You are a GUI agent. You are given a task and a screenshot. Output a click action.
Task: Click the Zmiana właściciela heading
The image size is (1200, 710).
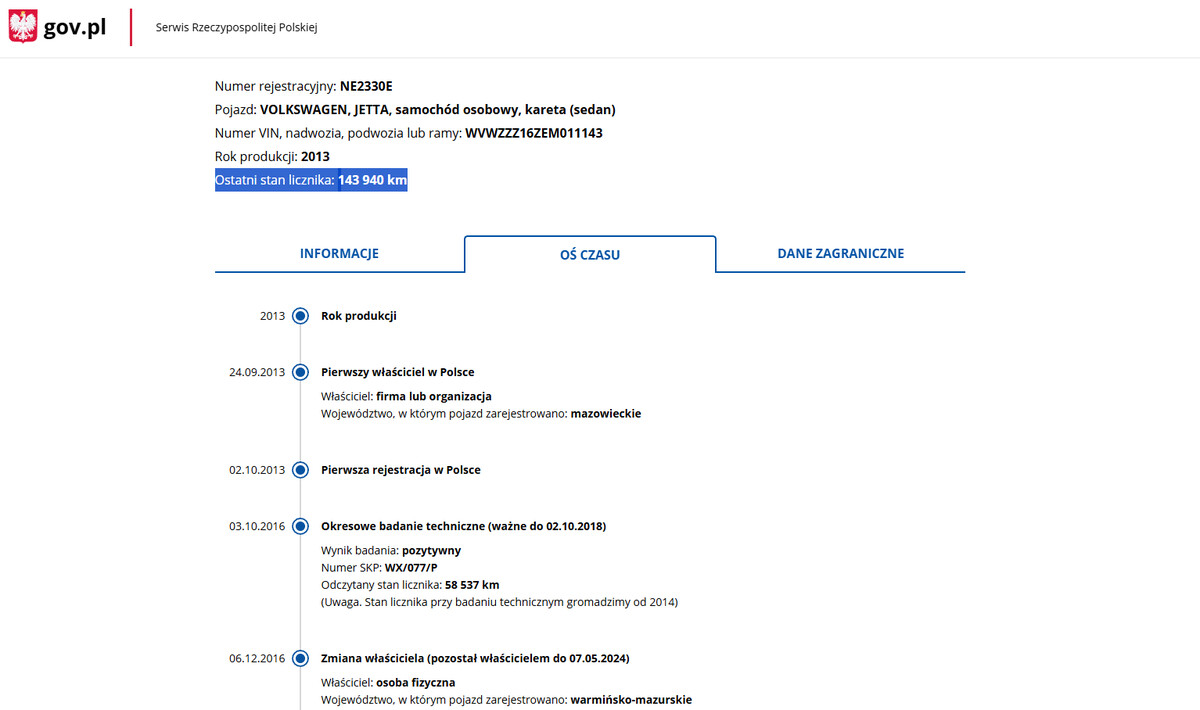[x=475, y=658]
